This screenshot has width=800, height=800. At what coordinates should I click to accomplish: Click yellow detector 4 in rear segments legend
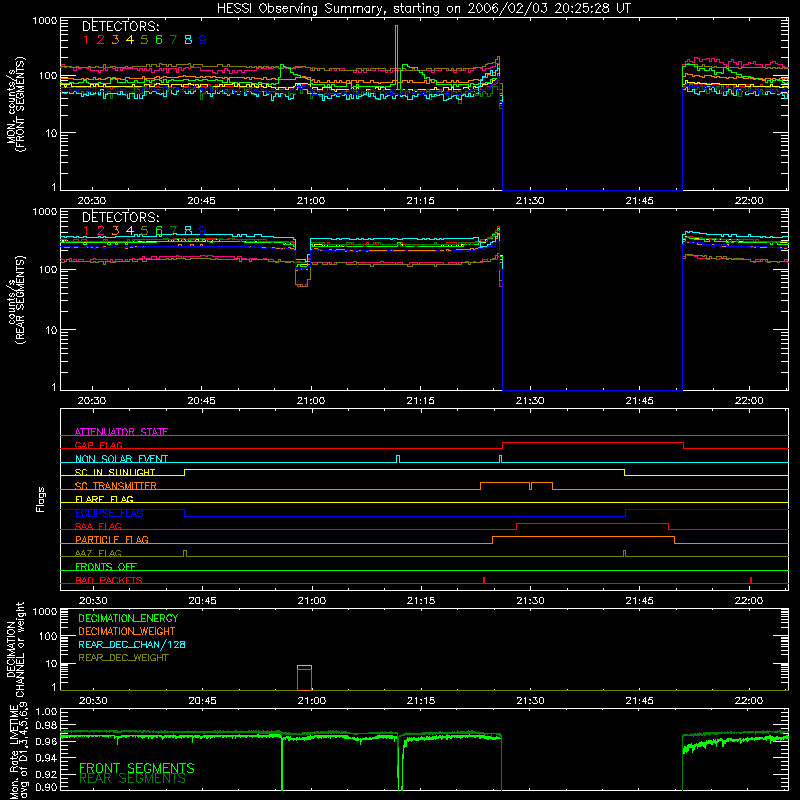pos(130,231)
